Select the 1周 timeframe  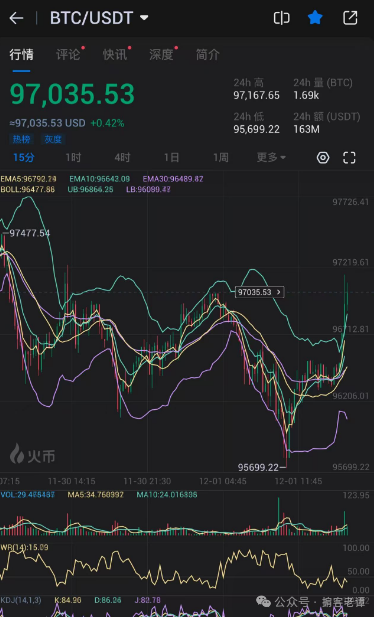[x=221, y=158]
